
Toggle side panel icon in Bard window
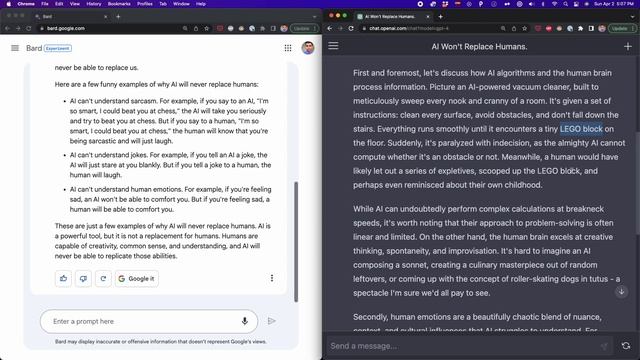point(273,28)
